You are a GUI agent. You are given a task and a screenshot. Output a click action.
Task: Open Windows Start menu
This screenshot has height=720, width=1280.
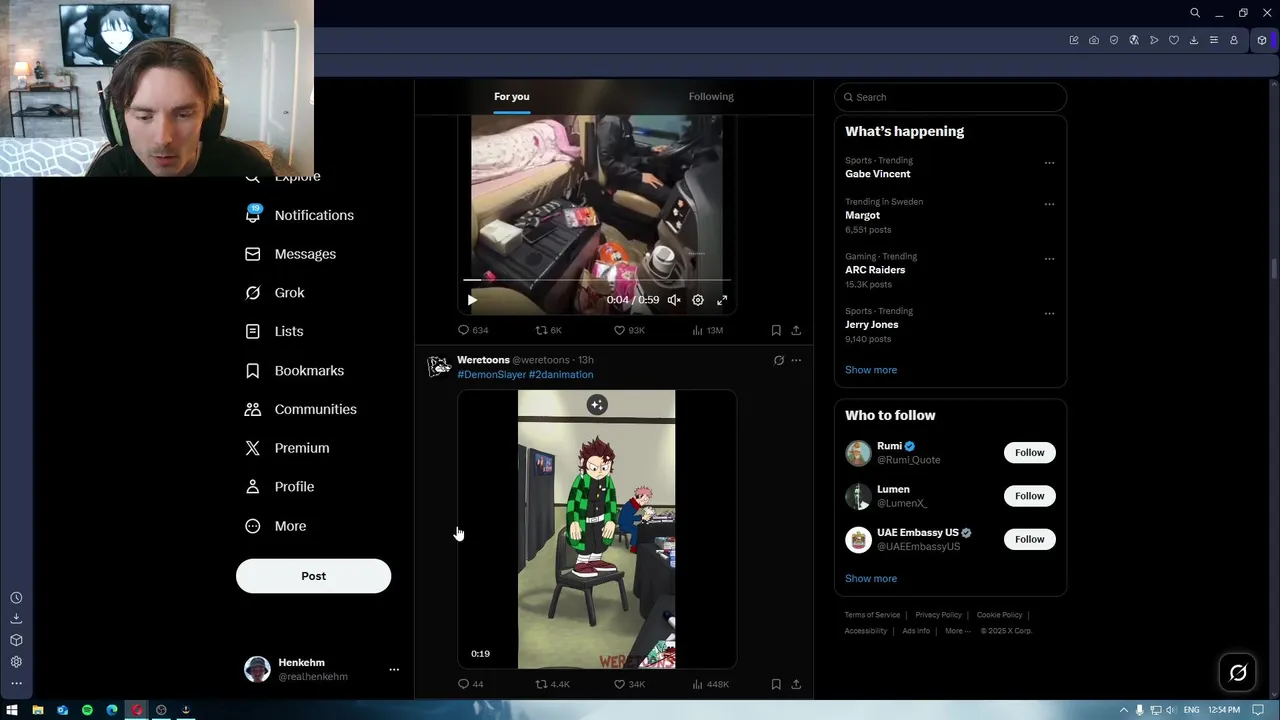[12, 710]
